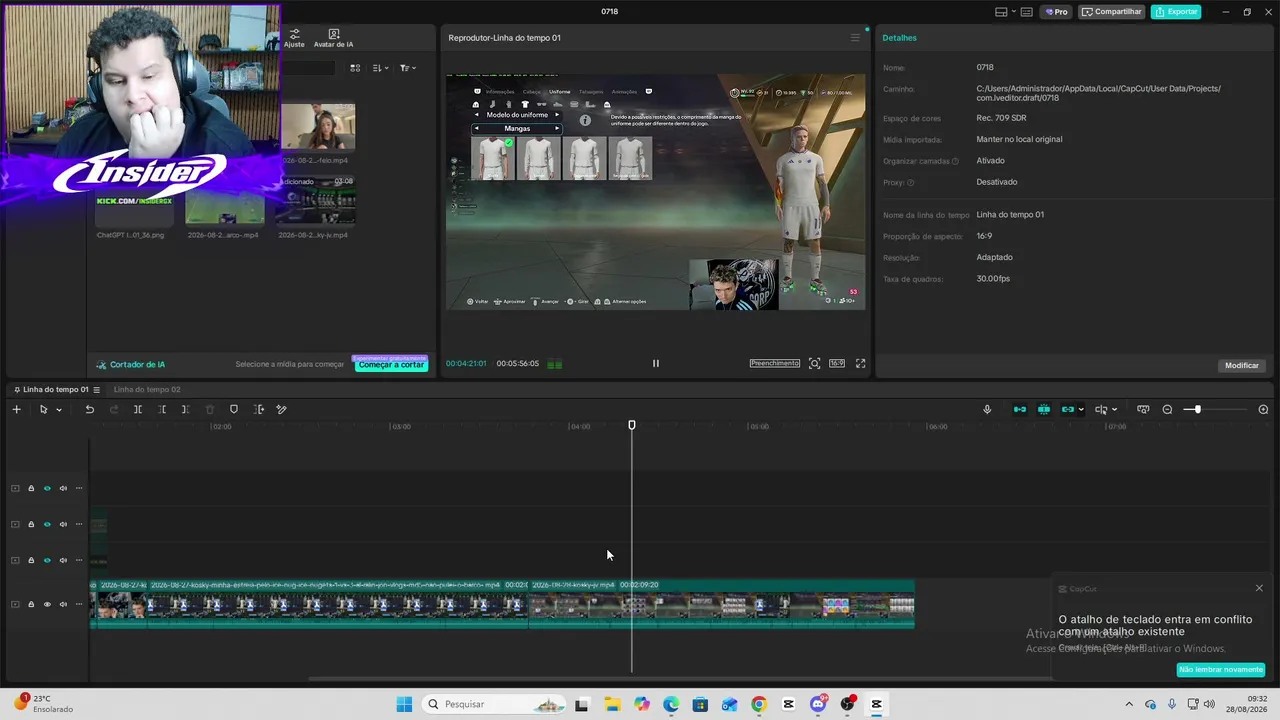Hide the third track with eye icon
The image size is (1280, 720).
click(x=47, y=560)
